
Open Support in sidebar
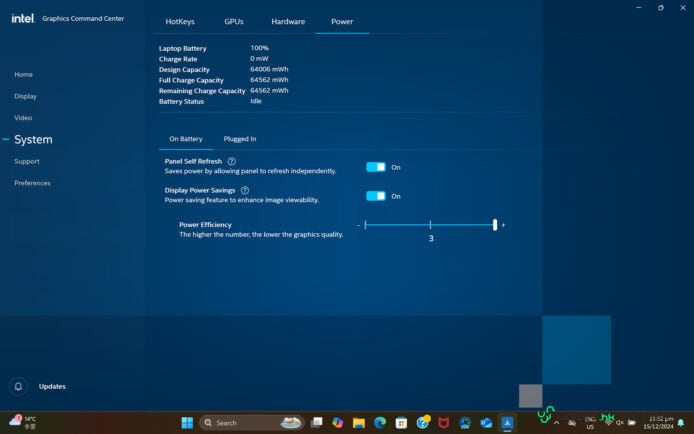click(x=27, y=161)
